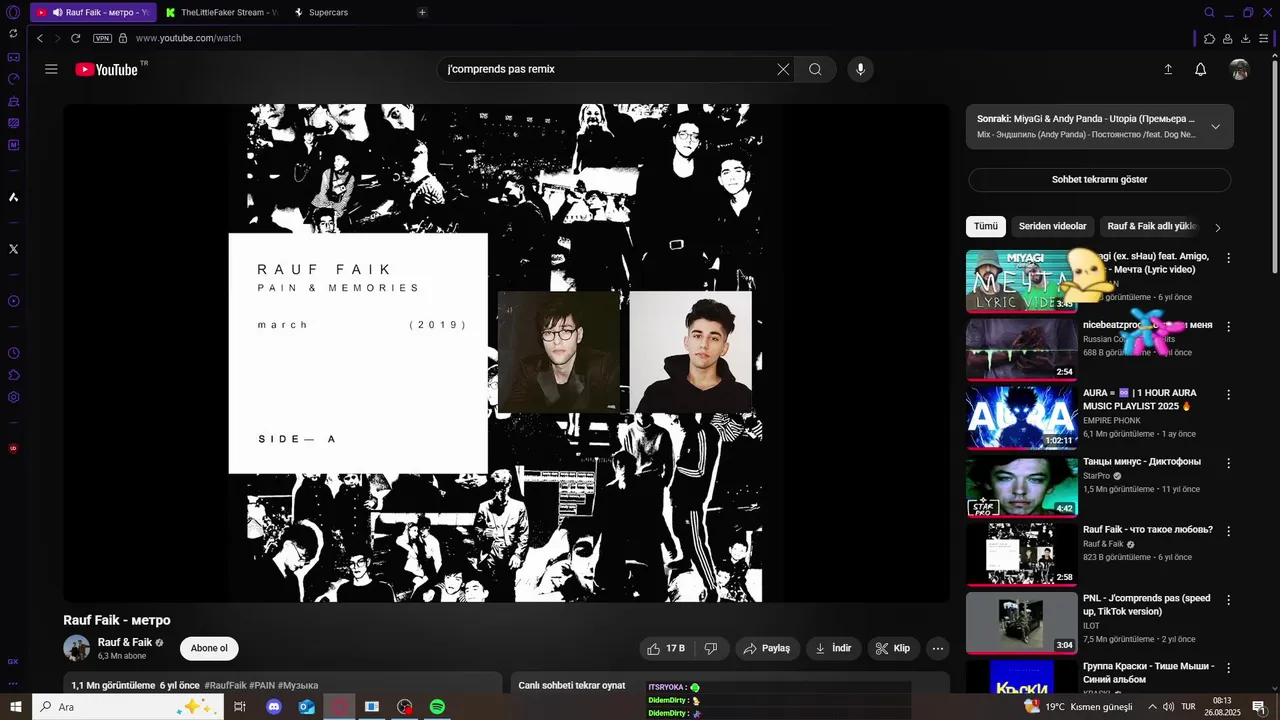The height and width of the screenshot is (720, 1280).
Task: Open the browser downloads icon
Action: [x=1246, y=38]
